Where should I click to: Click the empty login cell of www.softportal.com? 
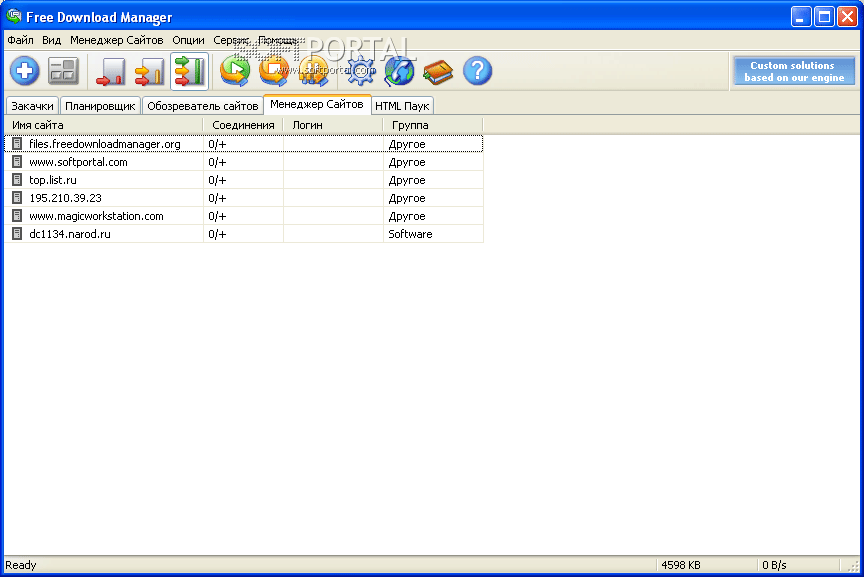tap(333, 162)
